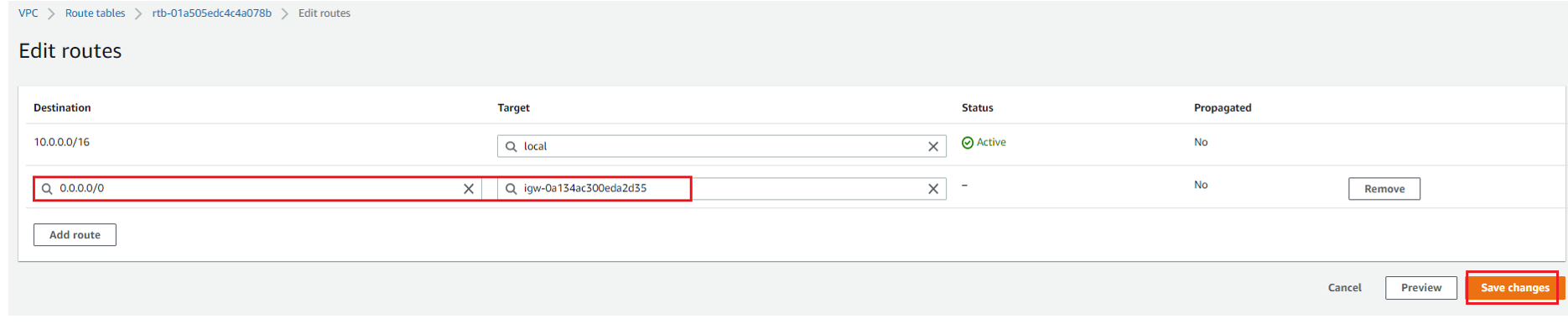This screenshot has height=324, width=1568.
Task: Select the Edit routes breadcrumb item
Action: [325, 13]
